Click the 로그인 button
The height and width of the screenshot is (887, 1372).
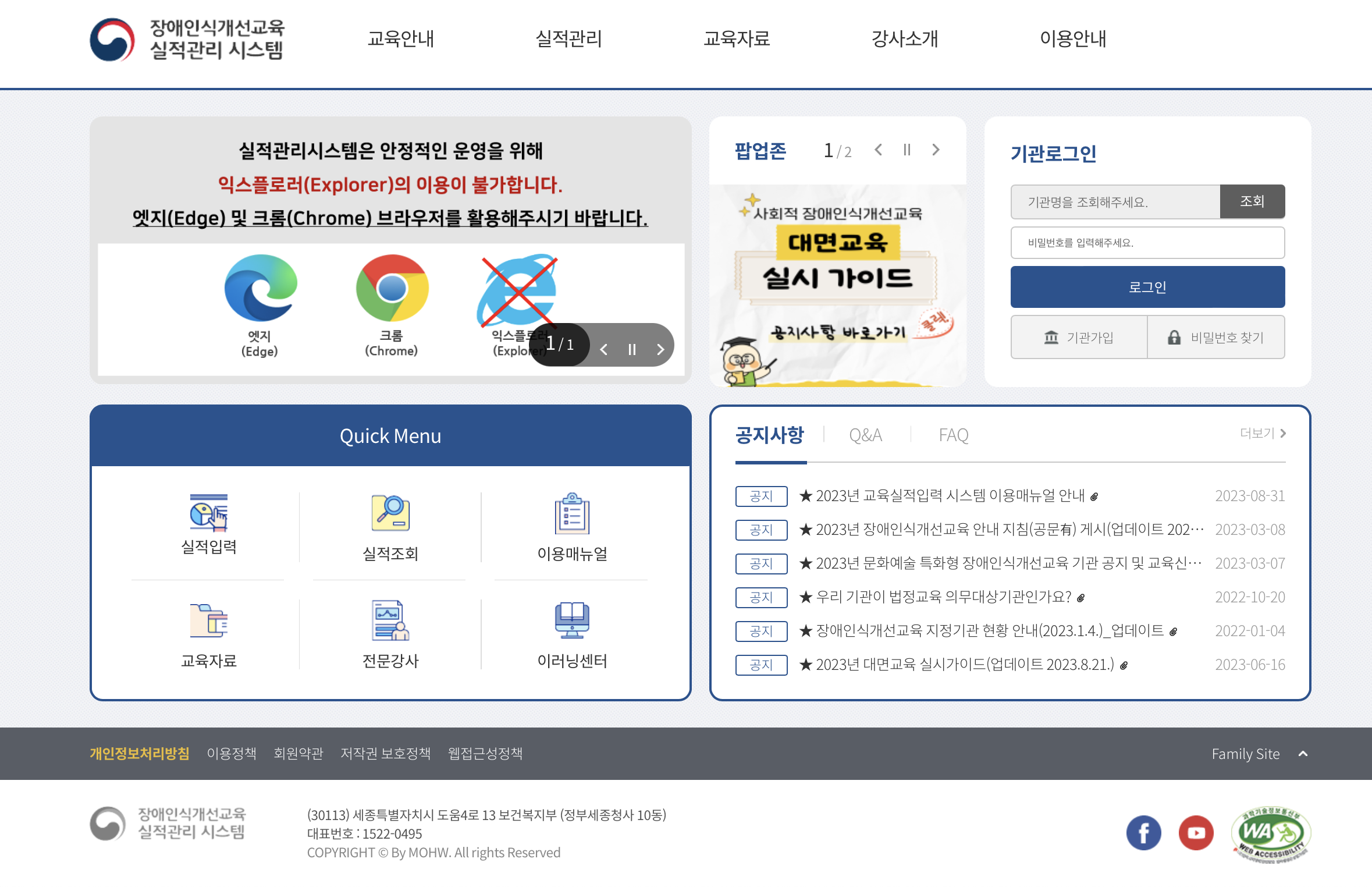tap(1147, 286)
